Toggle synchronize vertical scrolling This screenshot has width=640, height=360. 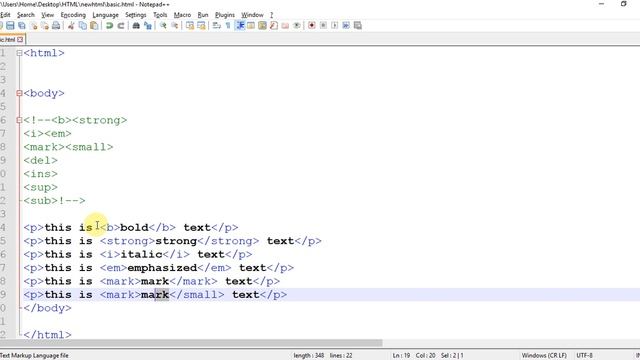(190, 26)
